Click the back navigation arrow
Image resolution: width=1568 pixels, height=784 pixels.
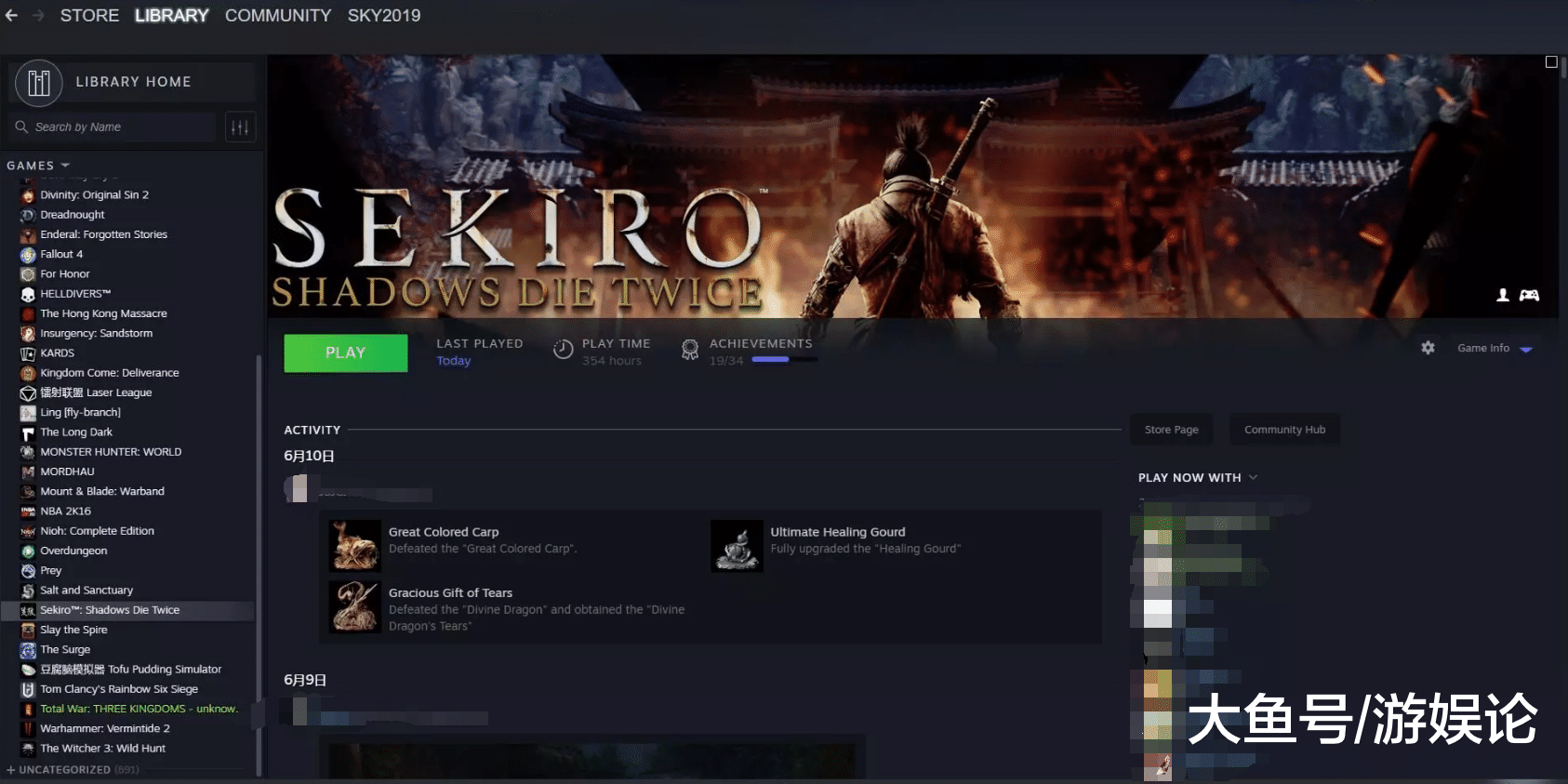coord(12,16)
